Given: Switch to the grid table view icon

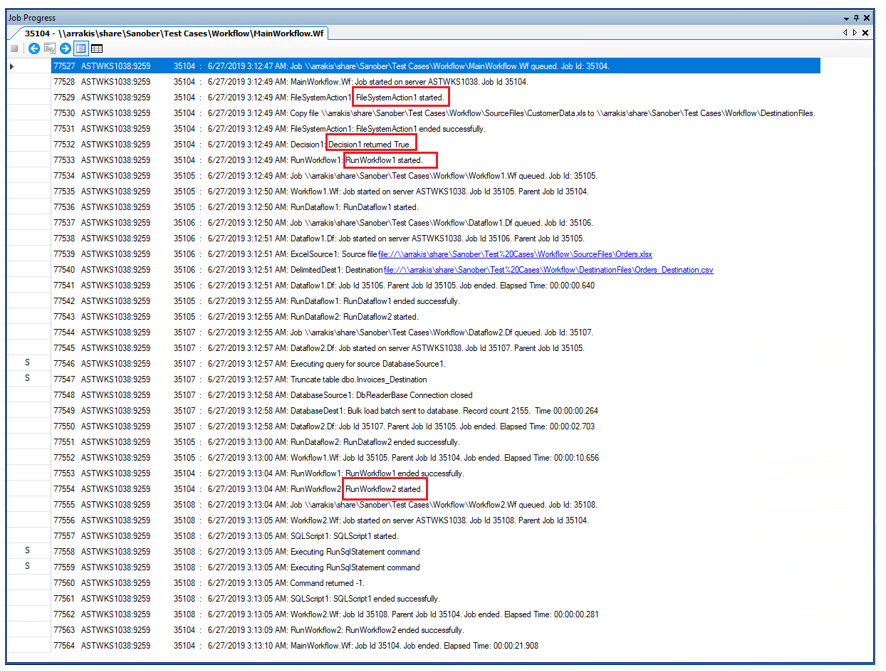Looking at the screenshot, I should [97, 48].
